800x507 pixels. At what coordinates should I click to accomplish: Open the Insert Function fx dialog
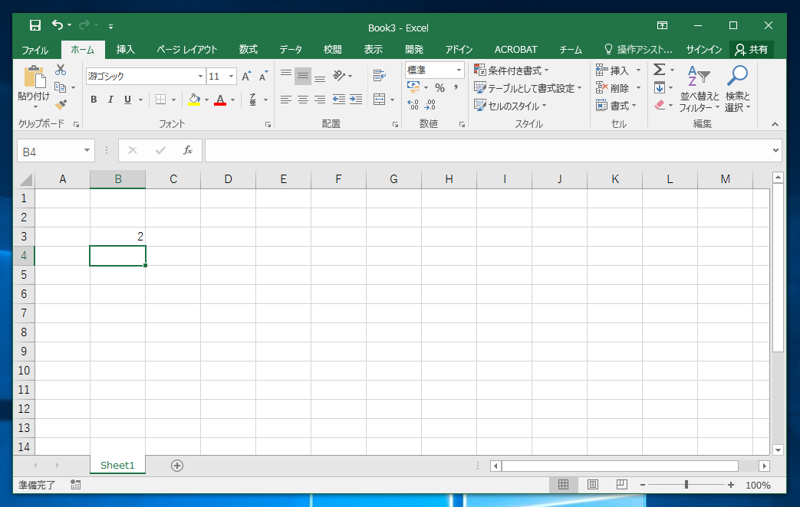click(x=188, y=150)
